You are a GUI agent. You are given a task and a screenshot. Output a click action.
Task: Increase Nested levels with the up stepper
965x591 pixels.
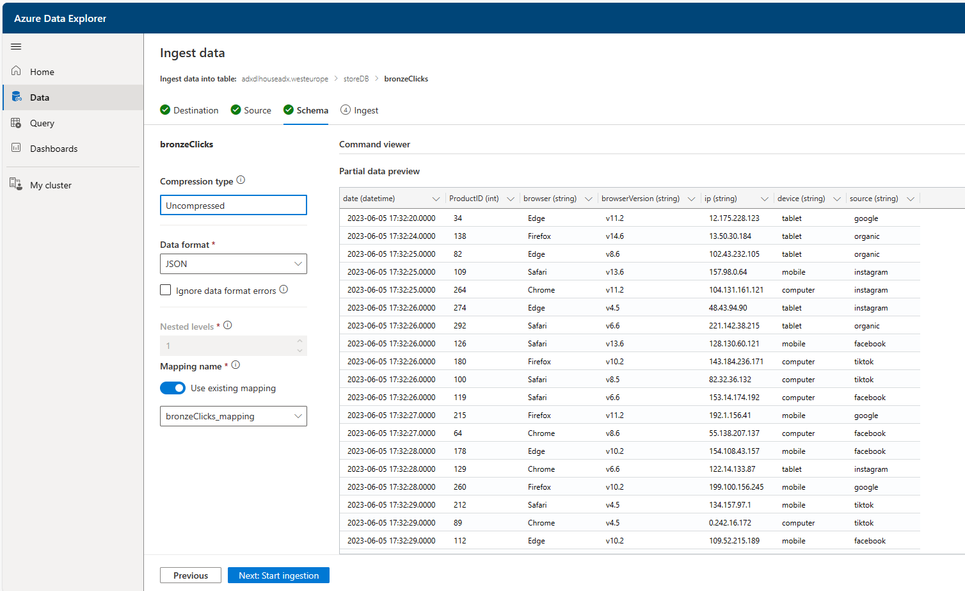[x=300, y=341]
